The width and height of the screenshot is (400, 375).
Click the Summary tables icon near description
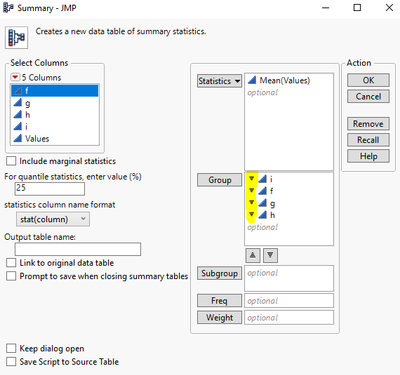point(17,37)
